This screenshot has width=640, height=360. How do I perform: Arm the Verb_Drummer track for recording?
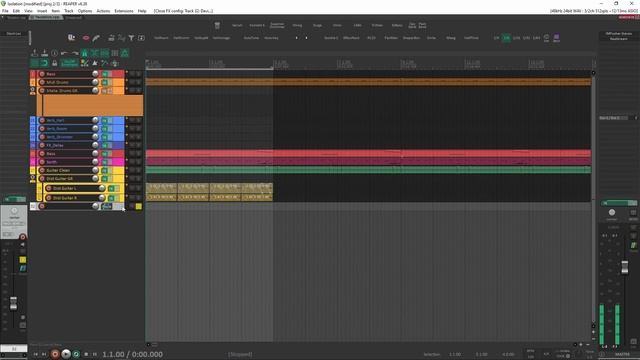[x=42, y=137]
